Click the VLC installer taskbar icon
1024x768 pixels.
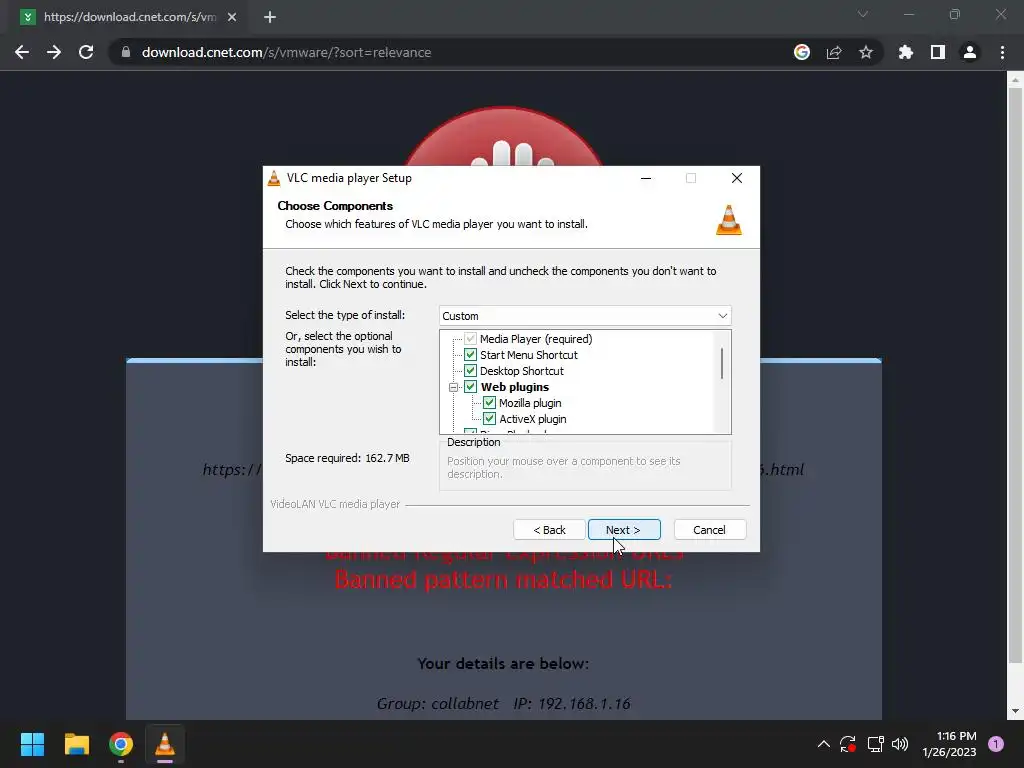(165, 744)
